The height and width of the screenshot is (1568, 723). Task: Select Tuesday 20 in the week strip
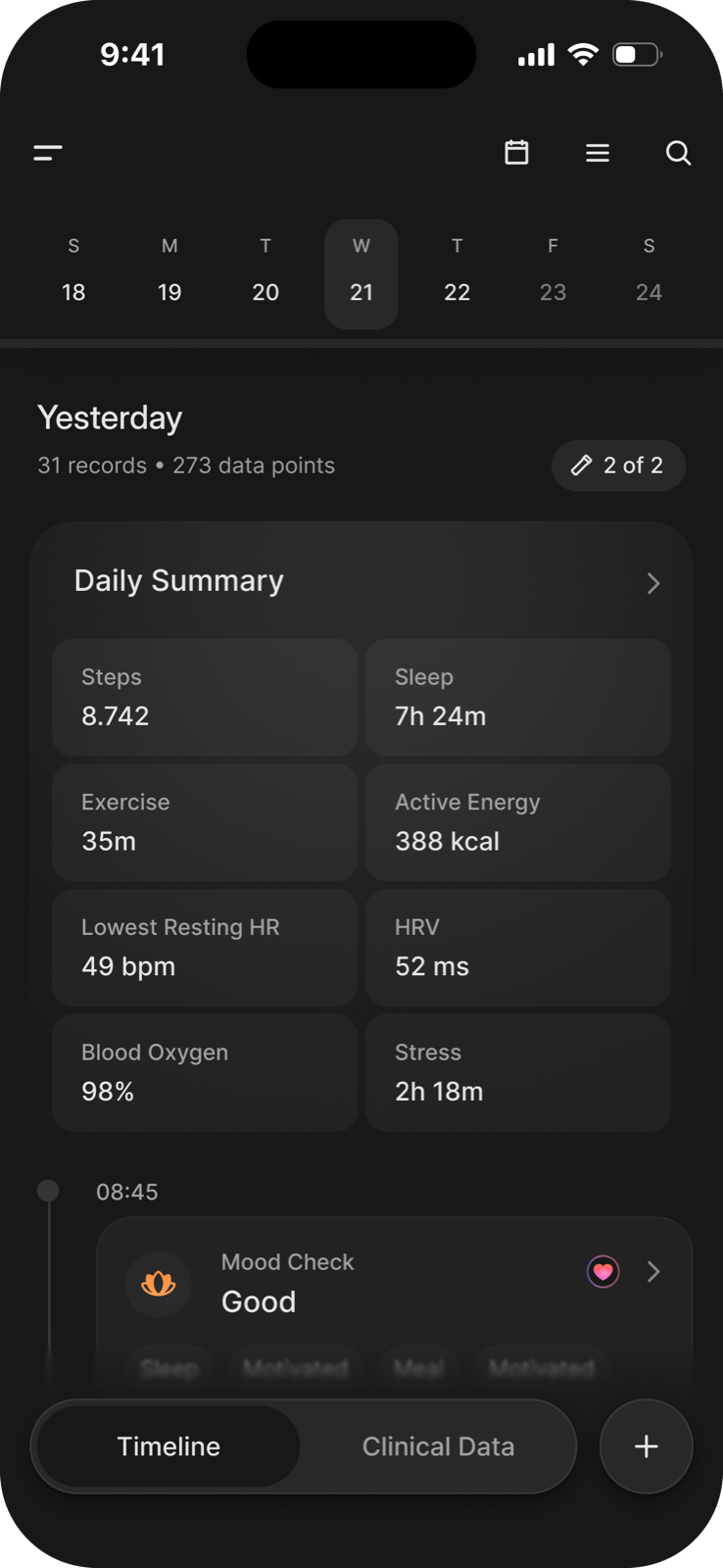(265, 273)
